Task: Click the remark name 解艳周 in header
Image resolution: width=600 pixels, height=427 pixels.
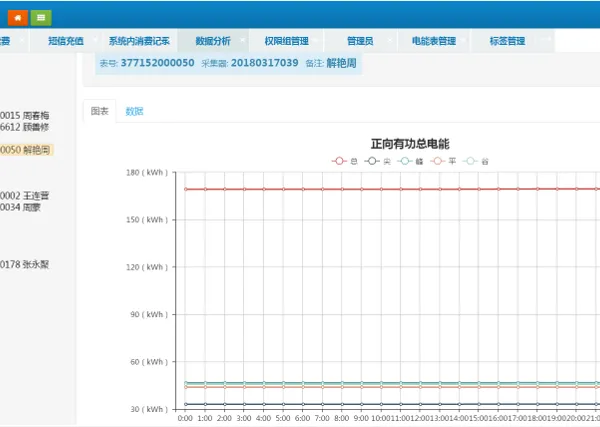Action: point(341,63)
